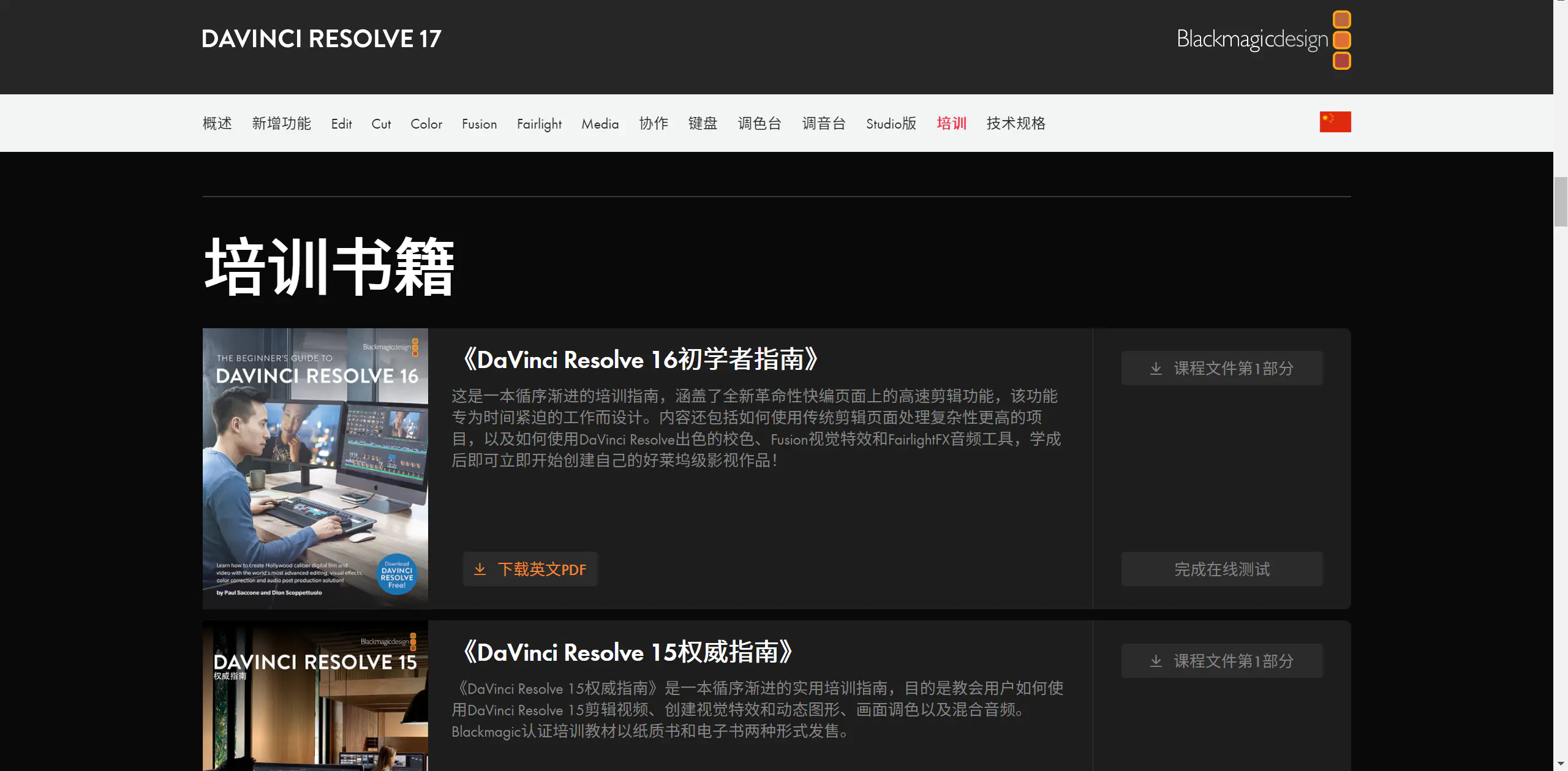1568x771 pixels.
Task: Open the Cut page tab
Action: click(381, 124)
